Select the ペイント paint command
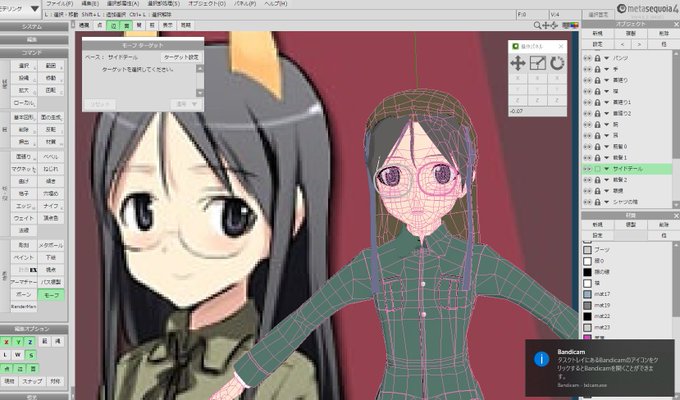680x400 pixels. [x=24, y=257]
